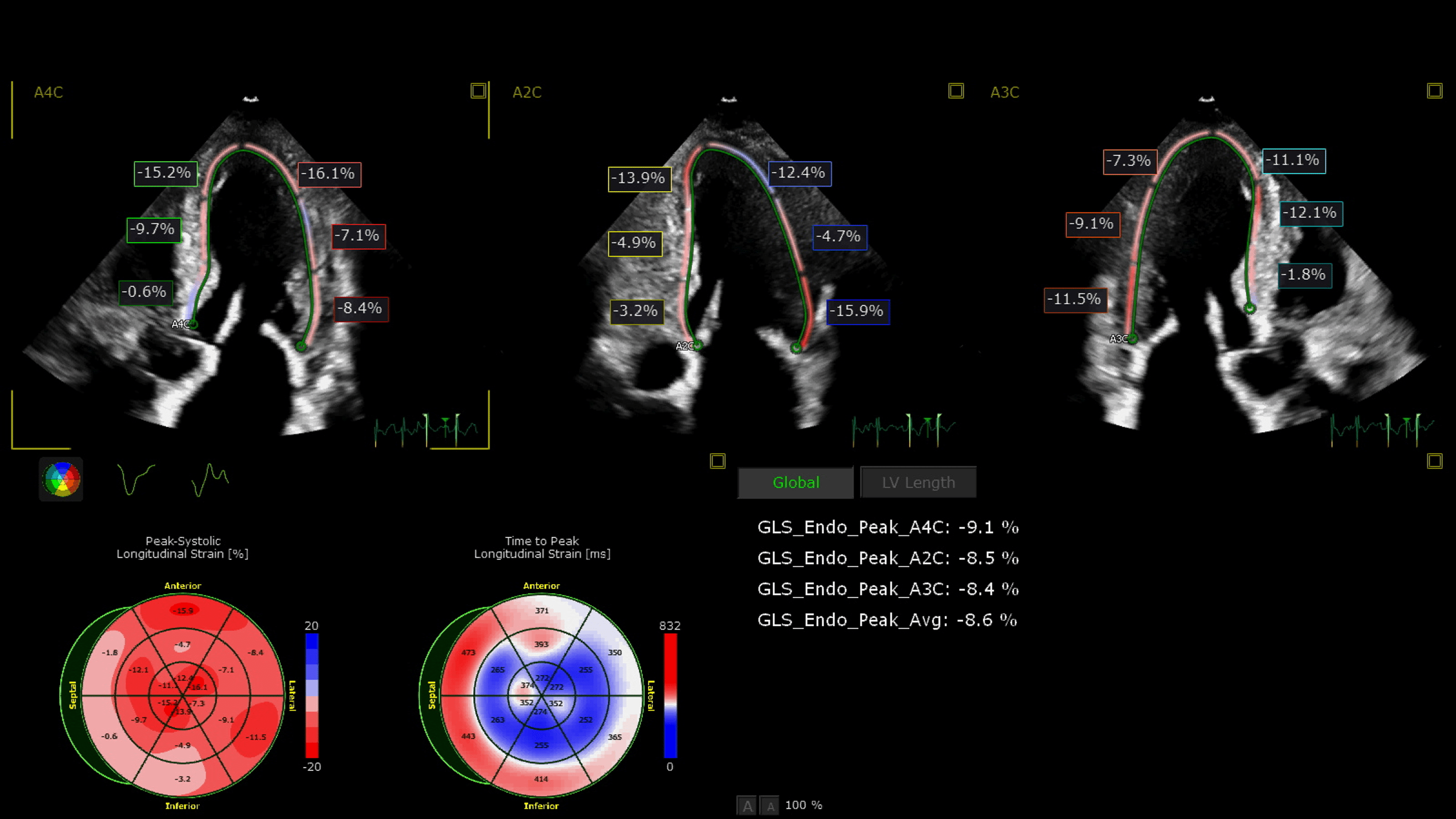
Task: Show the strain curve waveform view
Action: click(x=136, y=479)
